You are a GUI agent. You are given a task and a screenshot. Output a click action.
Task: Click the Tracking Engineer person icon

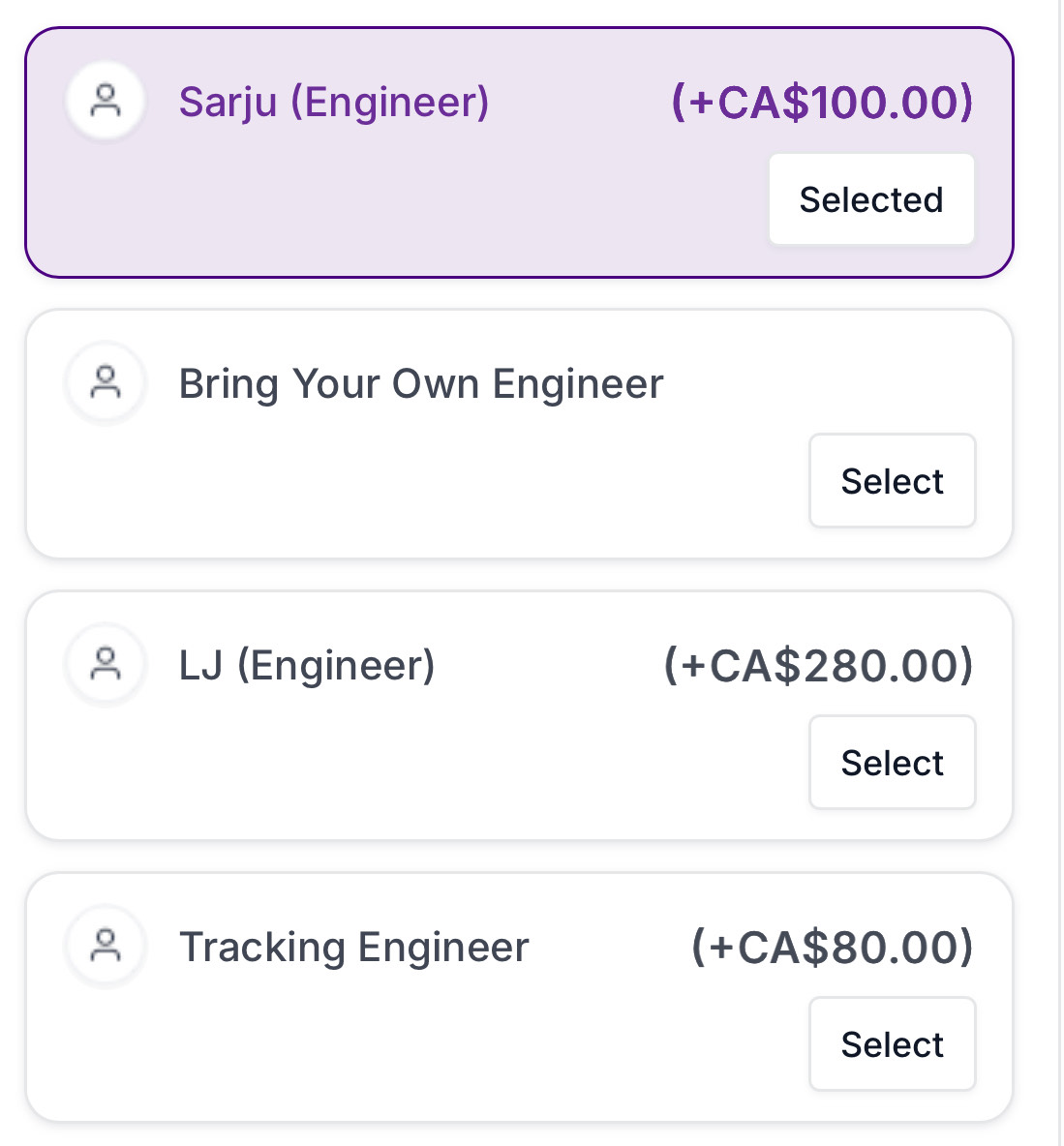106,946
